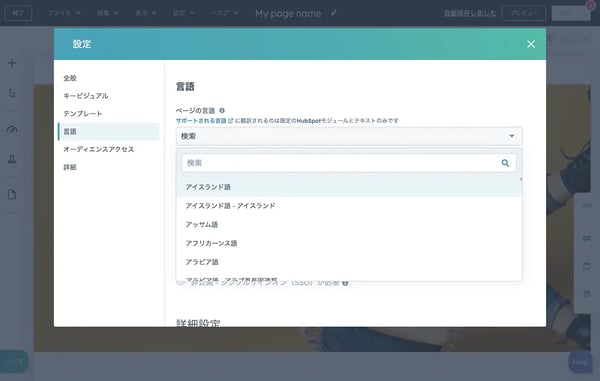Click the プレビュー button

524,13
